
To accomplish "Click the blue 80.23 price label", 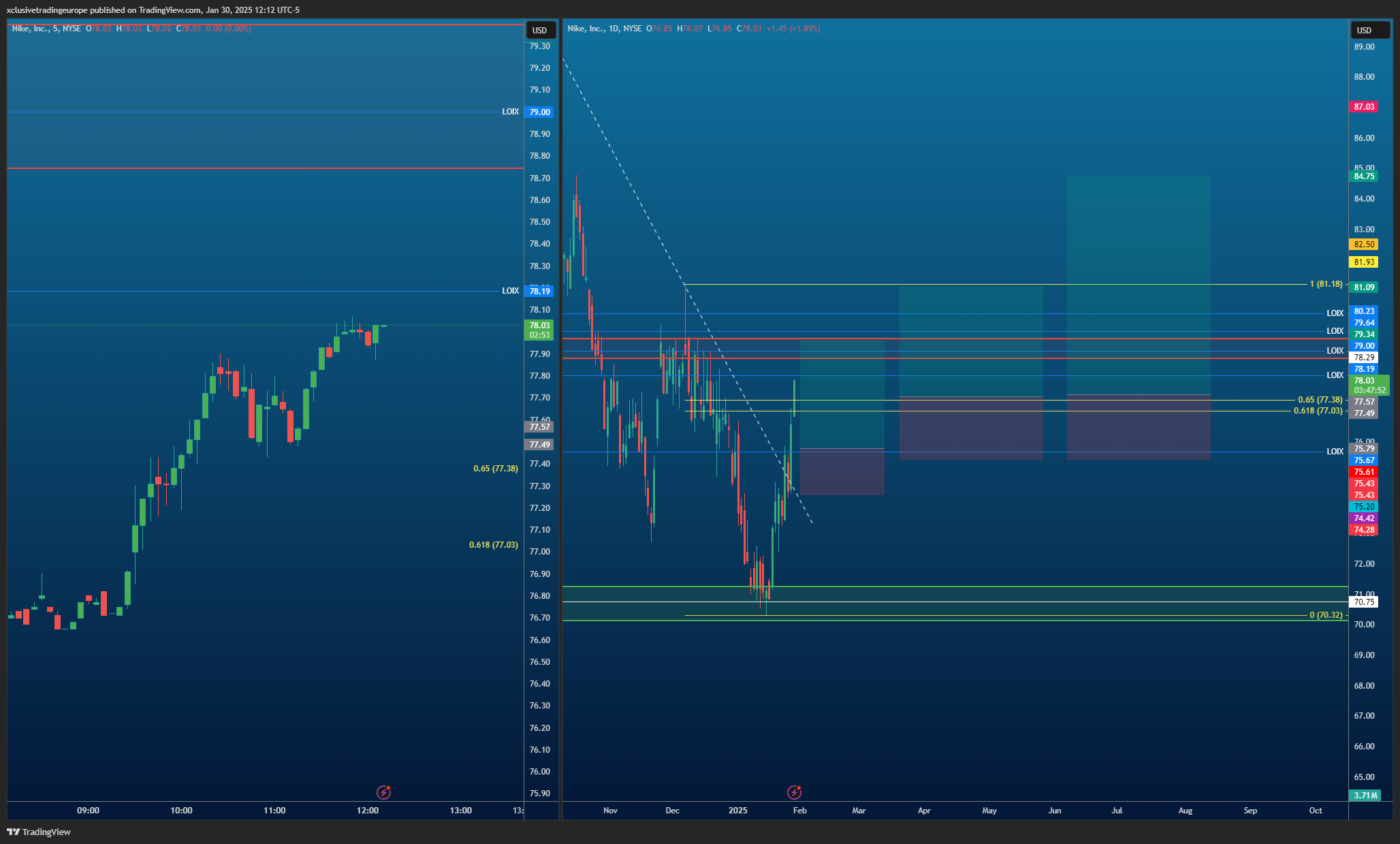I will [x=1364, y=311].
